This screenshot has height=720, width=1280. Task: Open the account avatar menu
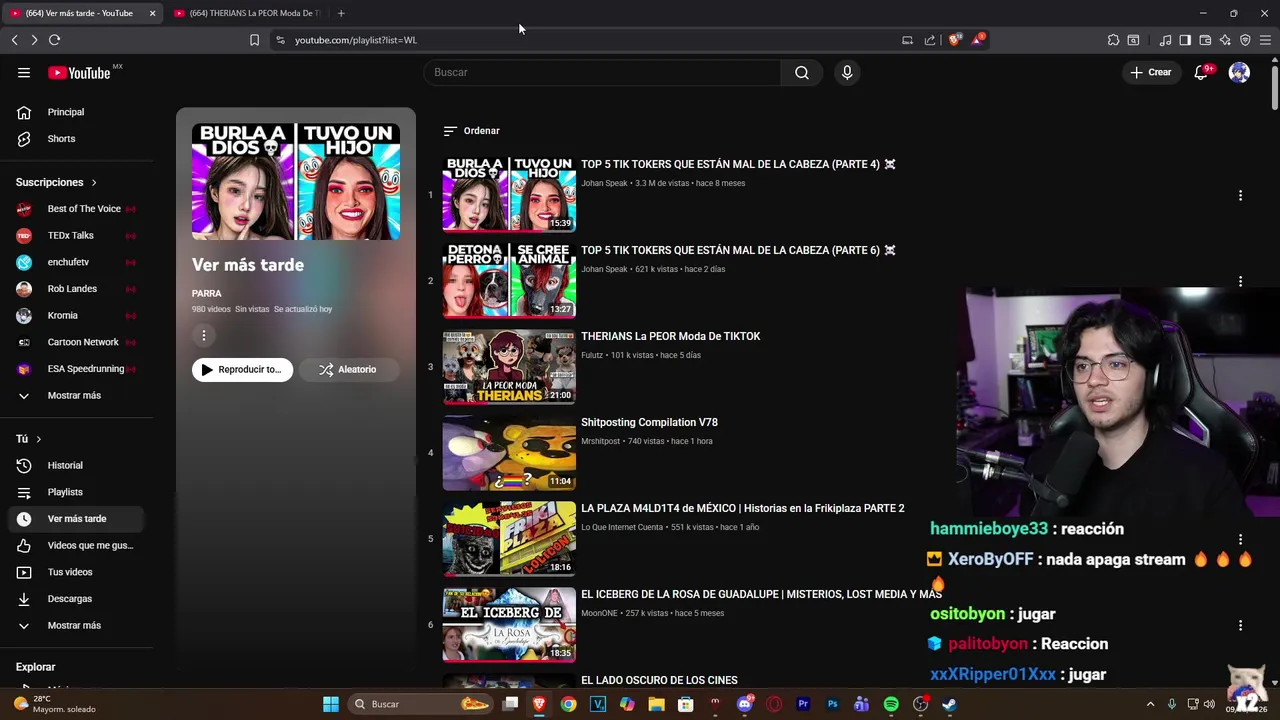pyautogui.click(x=1239, y=72)
